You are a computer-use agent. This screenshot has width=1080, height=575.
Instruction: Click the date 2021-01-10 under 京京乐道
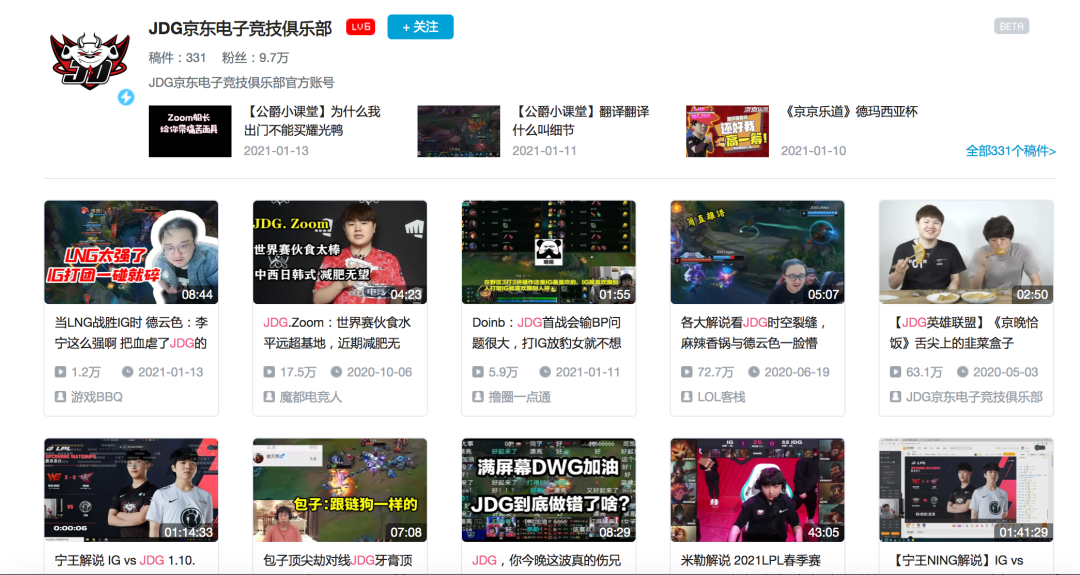click(813, 151)
